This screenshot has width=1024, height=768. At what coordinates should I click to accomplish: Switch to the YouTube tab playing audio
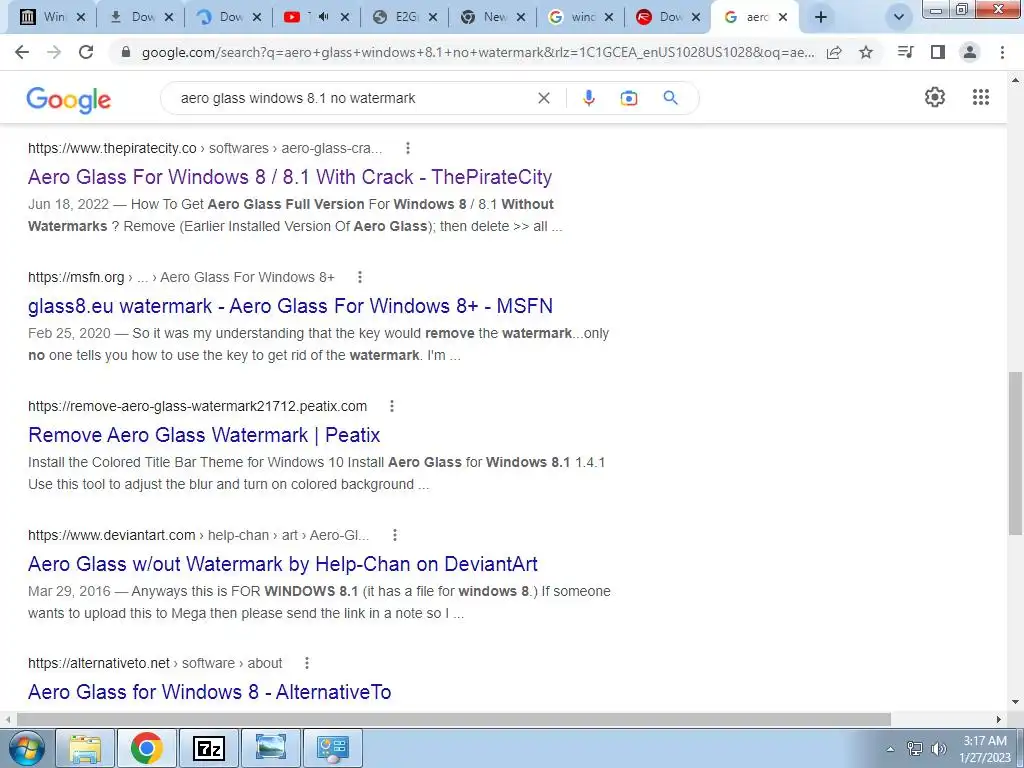(x=296, y=18)
